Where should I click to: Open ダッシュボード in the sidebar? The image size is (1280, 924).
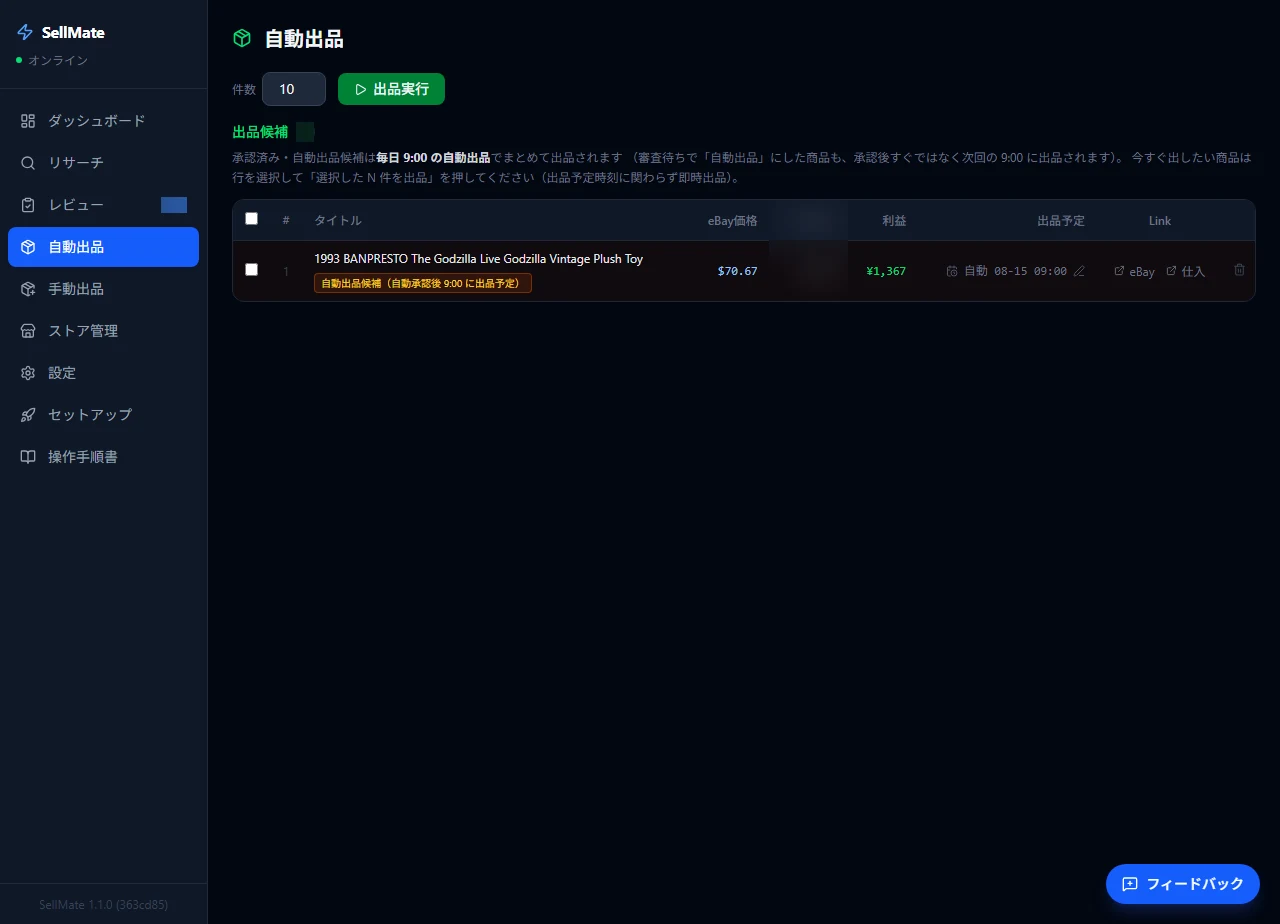coord(103,121)
